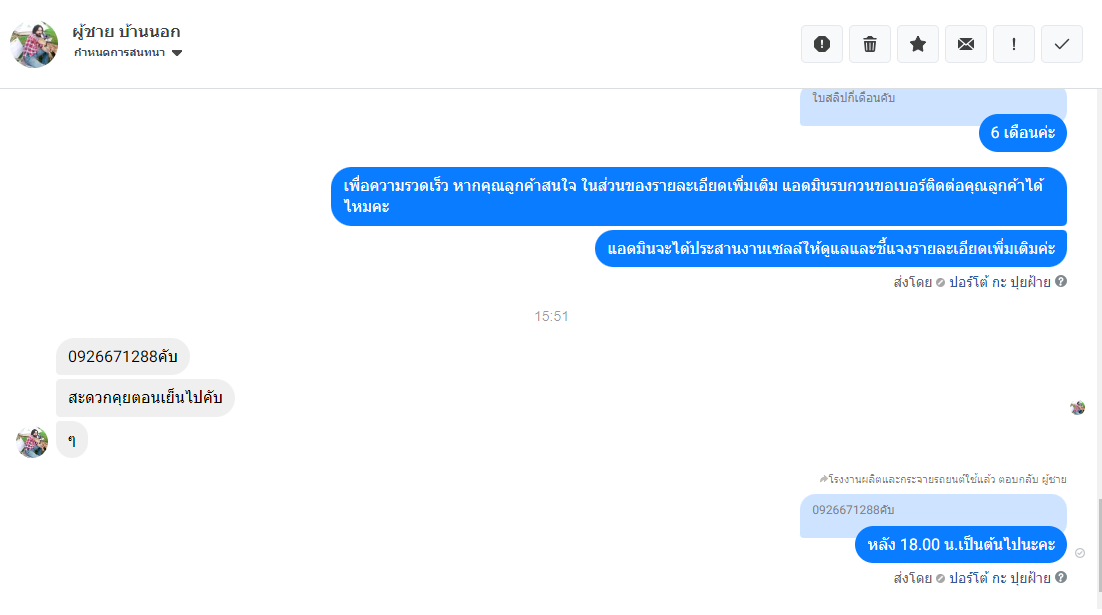Flag conversation with the exclamation mark icon
Viewport: 1102px width, 615px height.
click(x=1013, y=44)
